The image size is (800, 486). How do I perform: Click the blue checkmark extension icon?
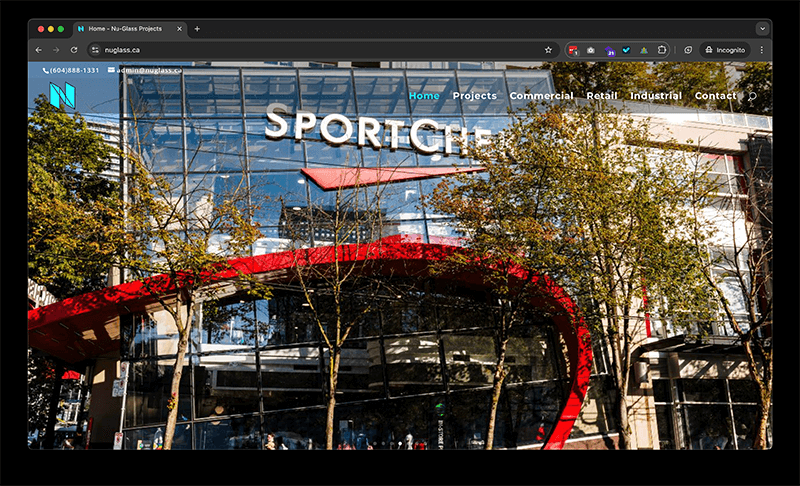[626, 49]
